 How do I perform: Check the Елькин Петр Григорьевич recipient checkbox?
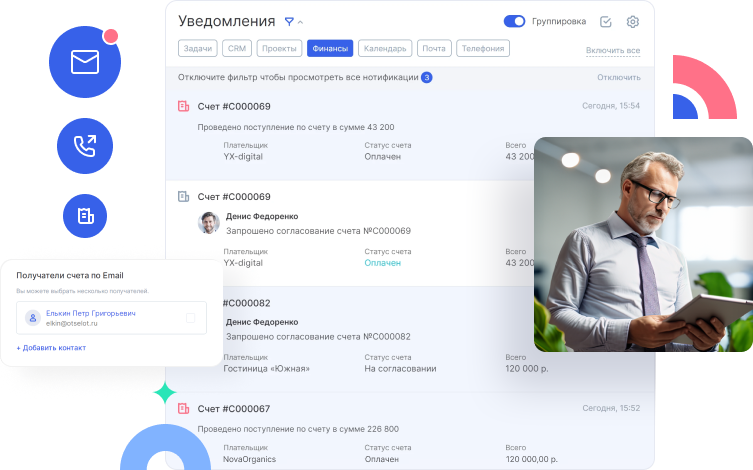click(191, 318)
